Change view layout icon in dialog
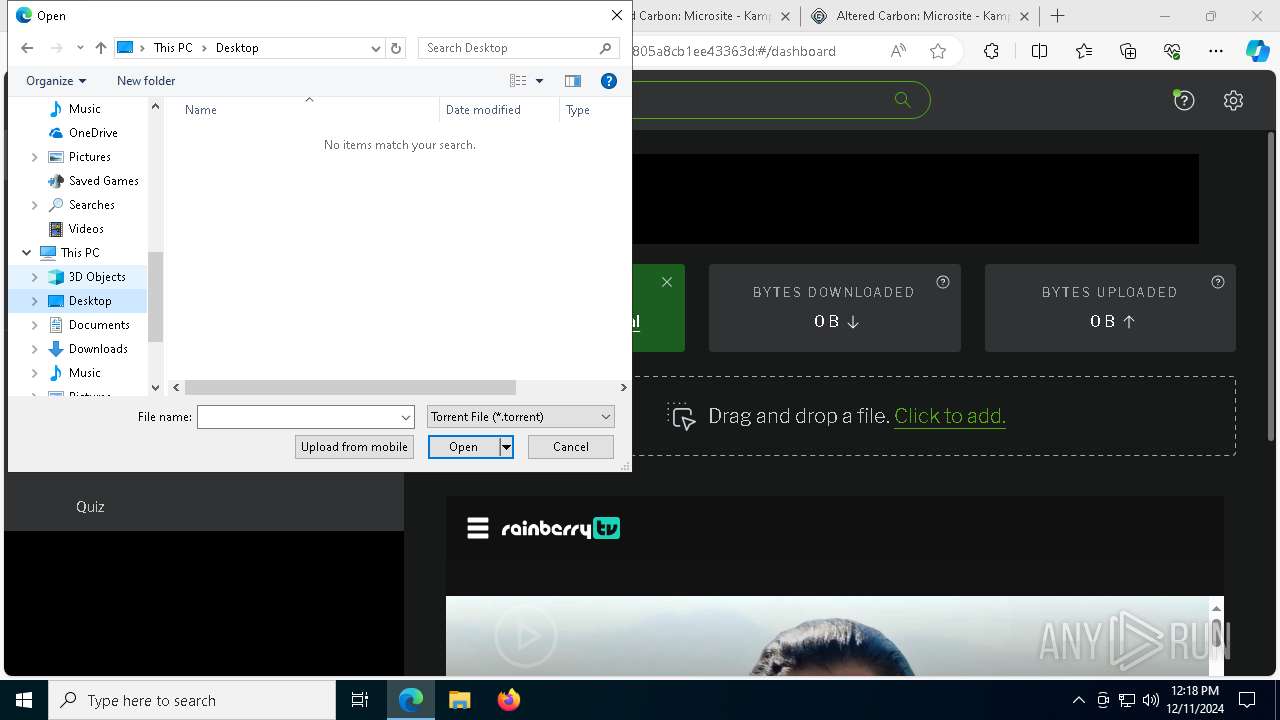Image resolution: width=1280 pixels, height=720 pixels. point(518,81)
